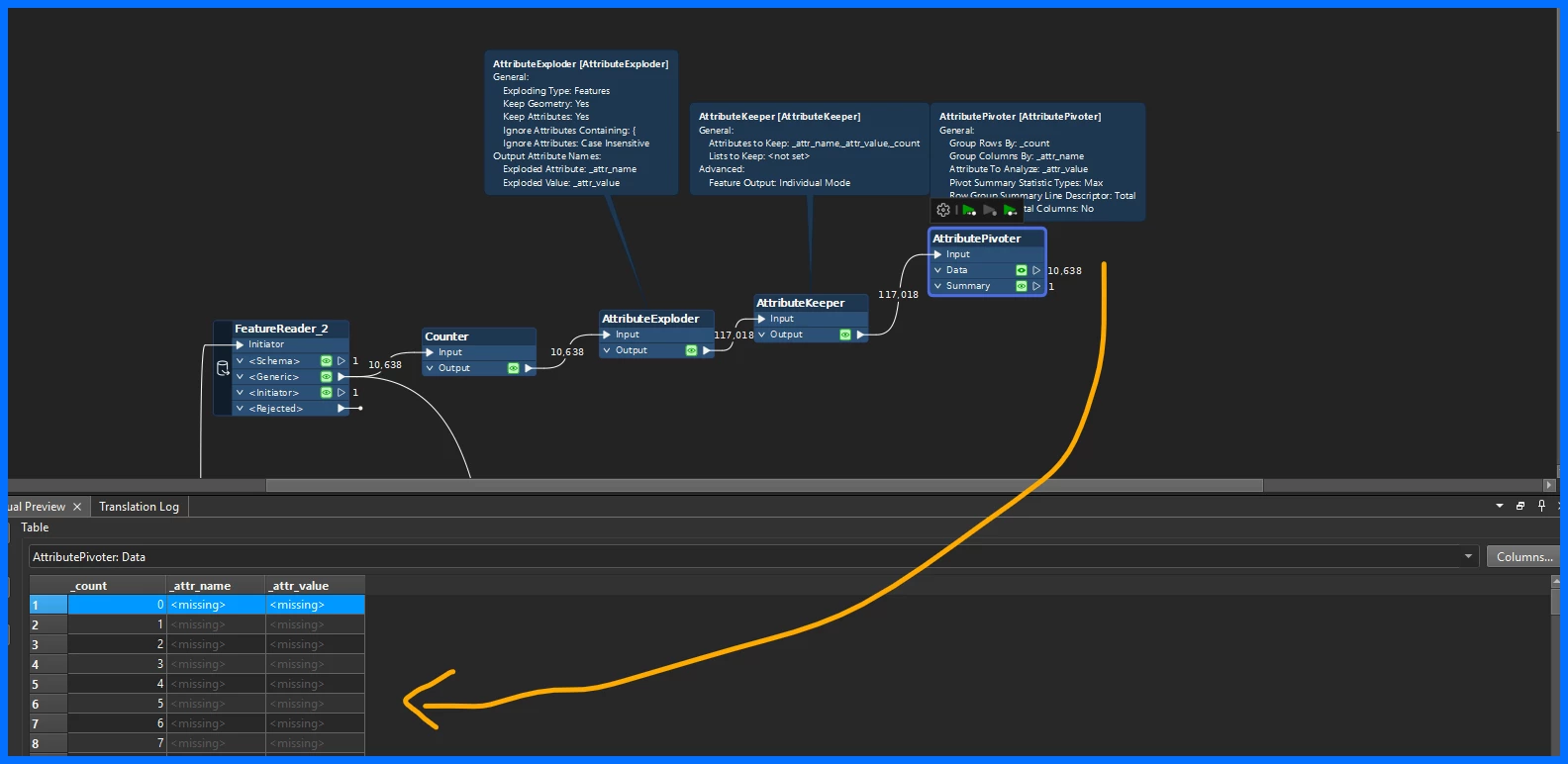Inspect cached features on FeatureReader_2 Initiator output port
This screenshot has height=764, width=1568.
[x=326, y=393]
